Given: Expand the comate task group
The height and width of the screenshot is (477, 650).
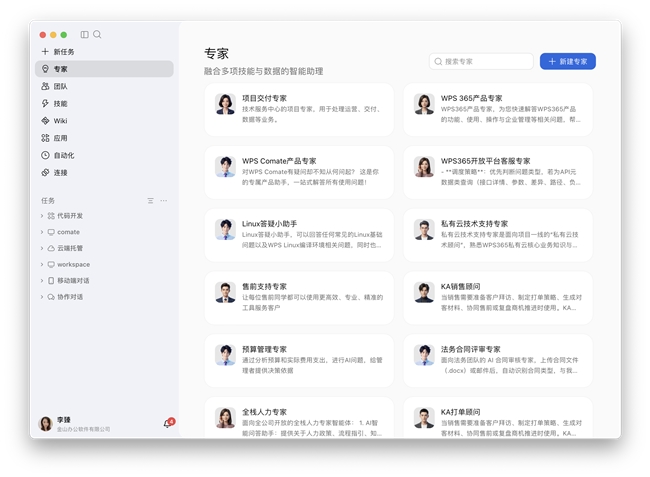Looking at the screenshot, I should 42,232.
